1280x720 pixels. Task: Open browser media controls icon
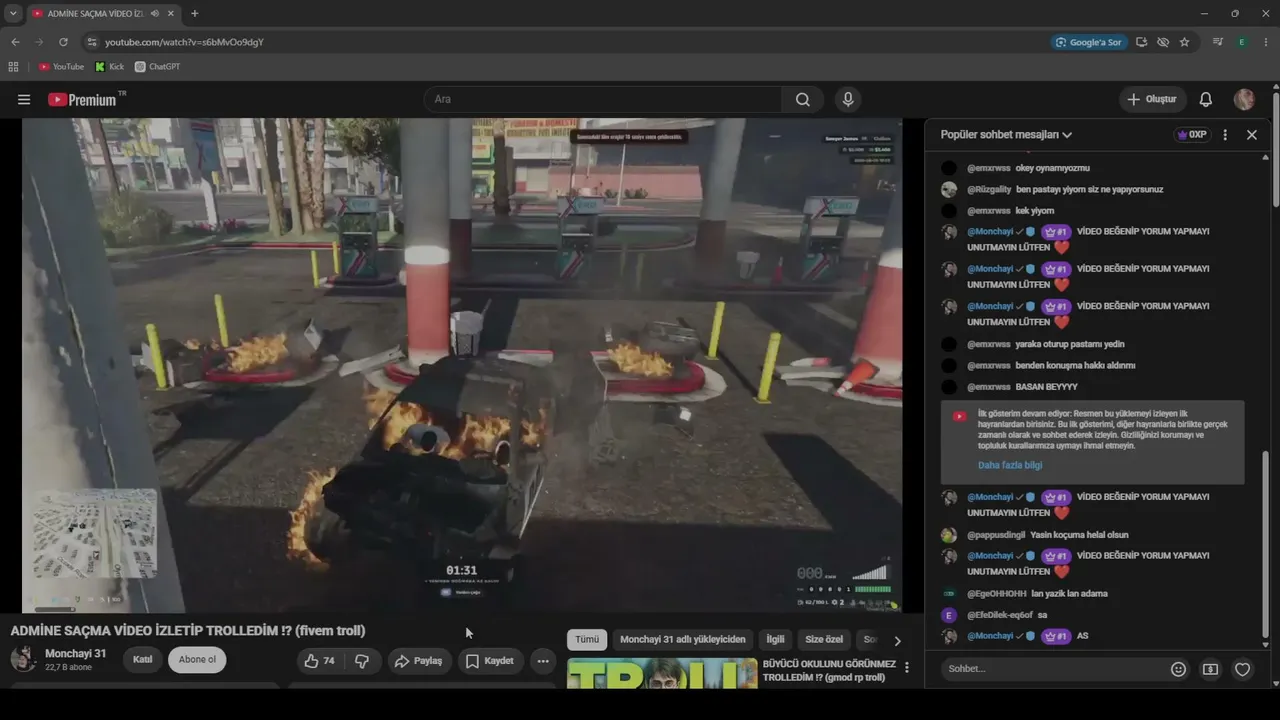1217,42
